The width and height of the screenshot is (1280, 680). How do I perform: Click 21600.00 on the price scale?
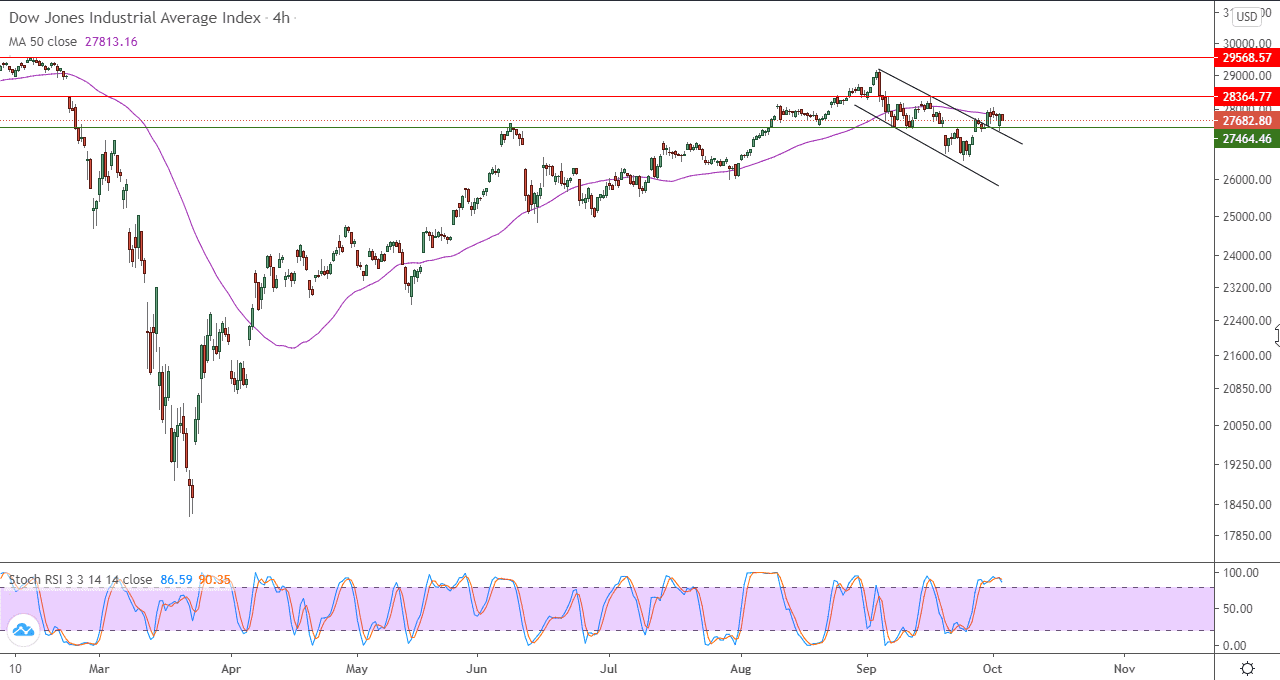pyautogui.click(x=1246, y=356)
